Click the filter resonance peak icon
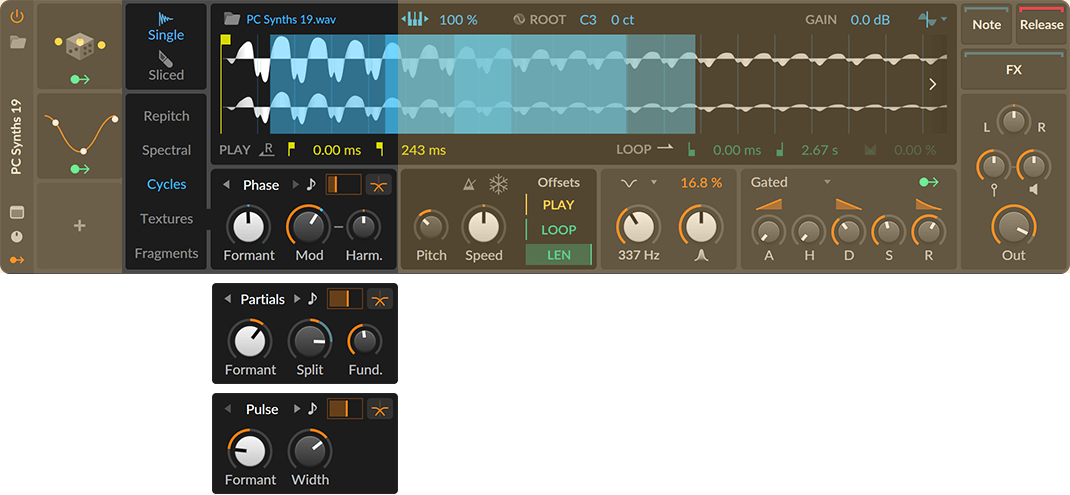Screen dimensions: 1070x495 [x=700, y=255]
